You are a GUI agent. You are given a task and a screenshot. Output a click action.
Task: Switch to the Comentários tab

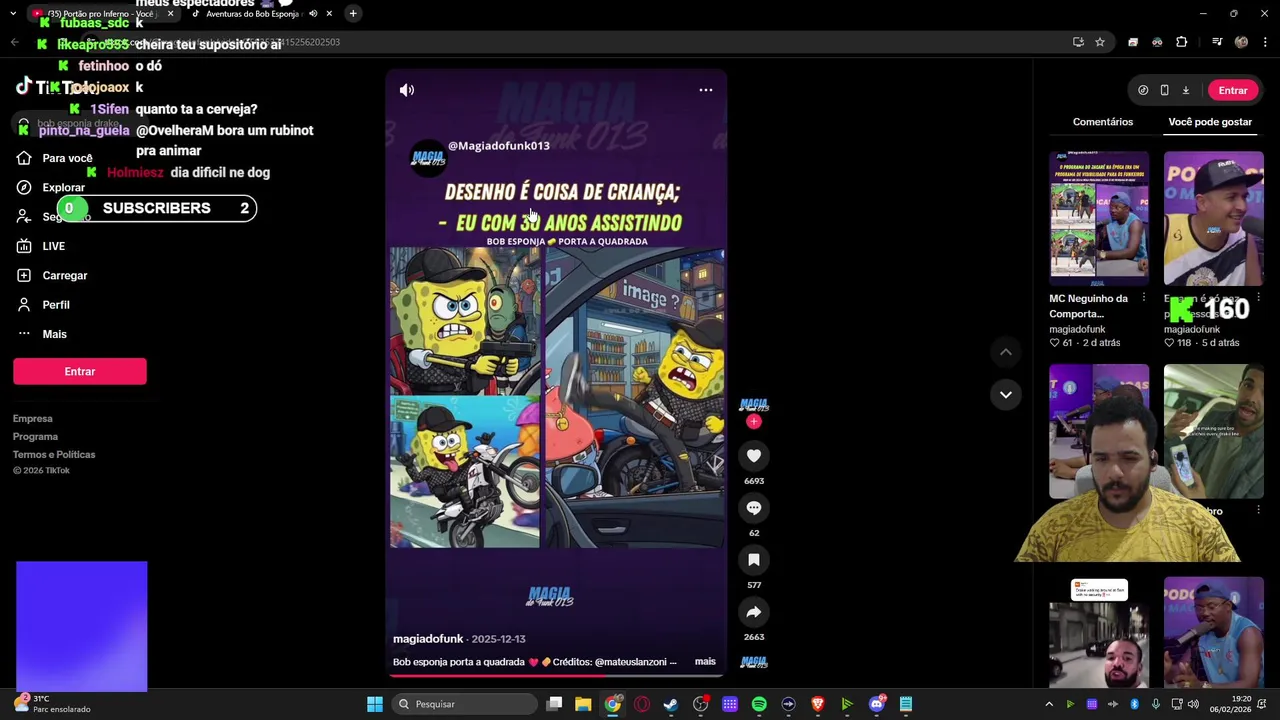(1103, 122)
